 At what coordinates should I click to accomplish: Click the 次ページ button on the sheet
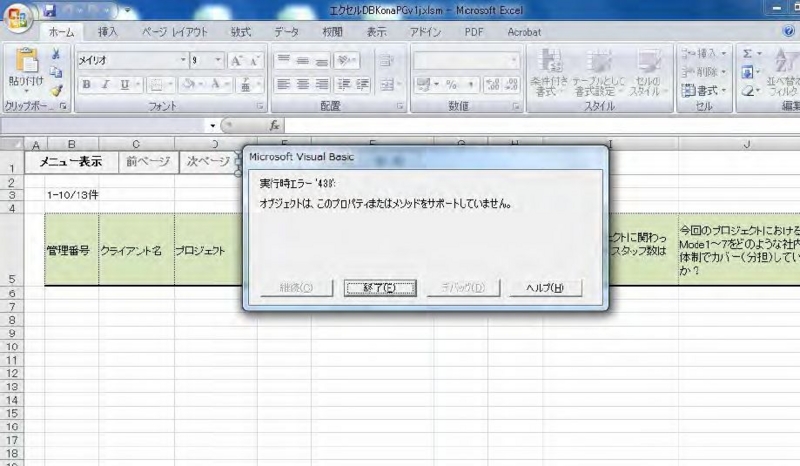208,162
